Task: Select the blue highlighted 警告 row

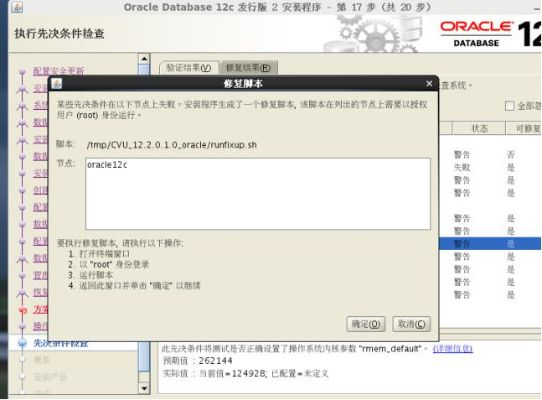Action: coord(490,244)
